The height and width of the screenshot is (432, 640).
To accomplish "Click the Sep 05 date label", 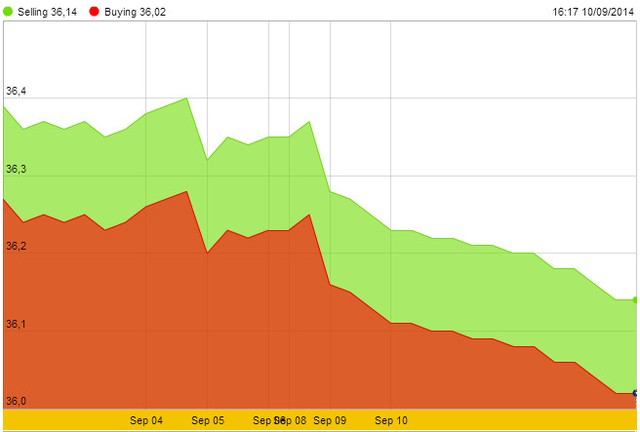I will [207, 421].
